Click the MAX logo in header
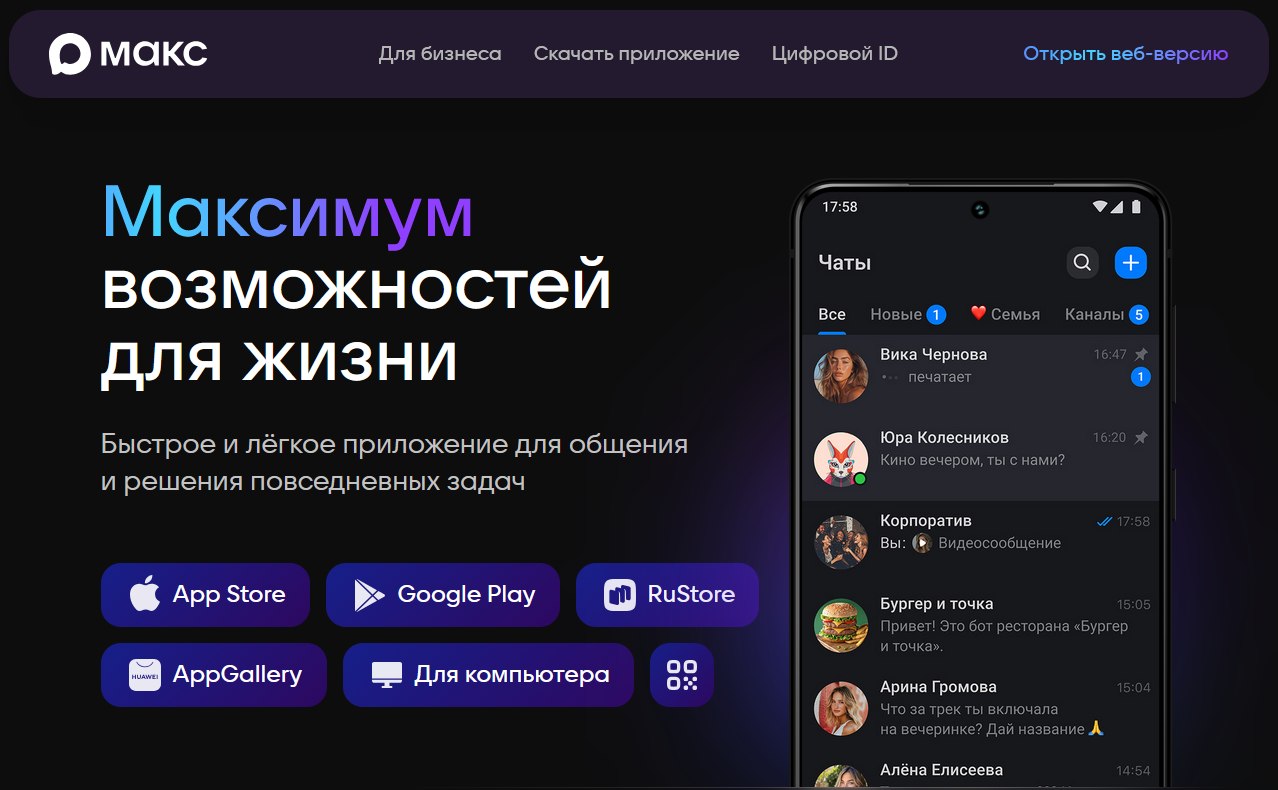 click(128, 54)
